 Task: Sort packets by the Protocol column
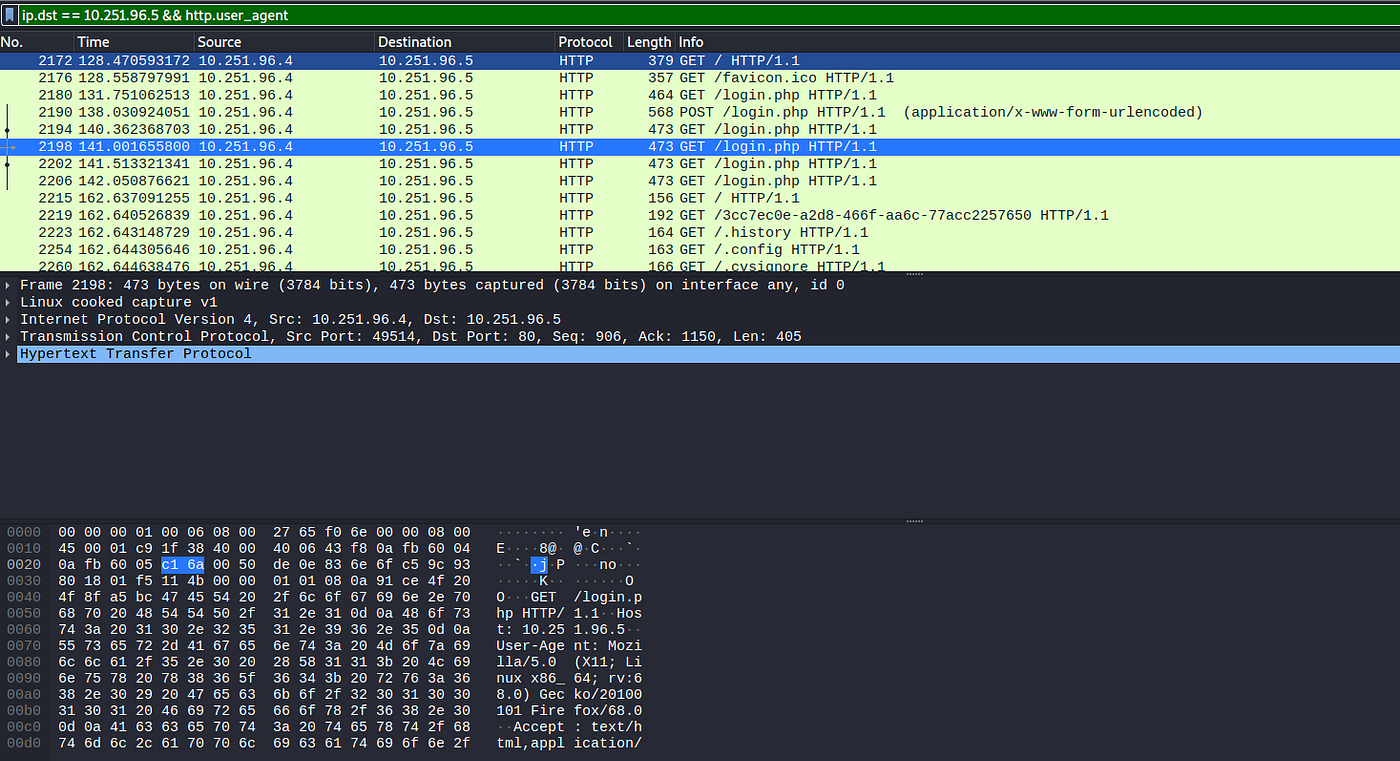pos(585,42)
